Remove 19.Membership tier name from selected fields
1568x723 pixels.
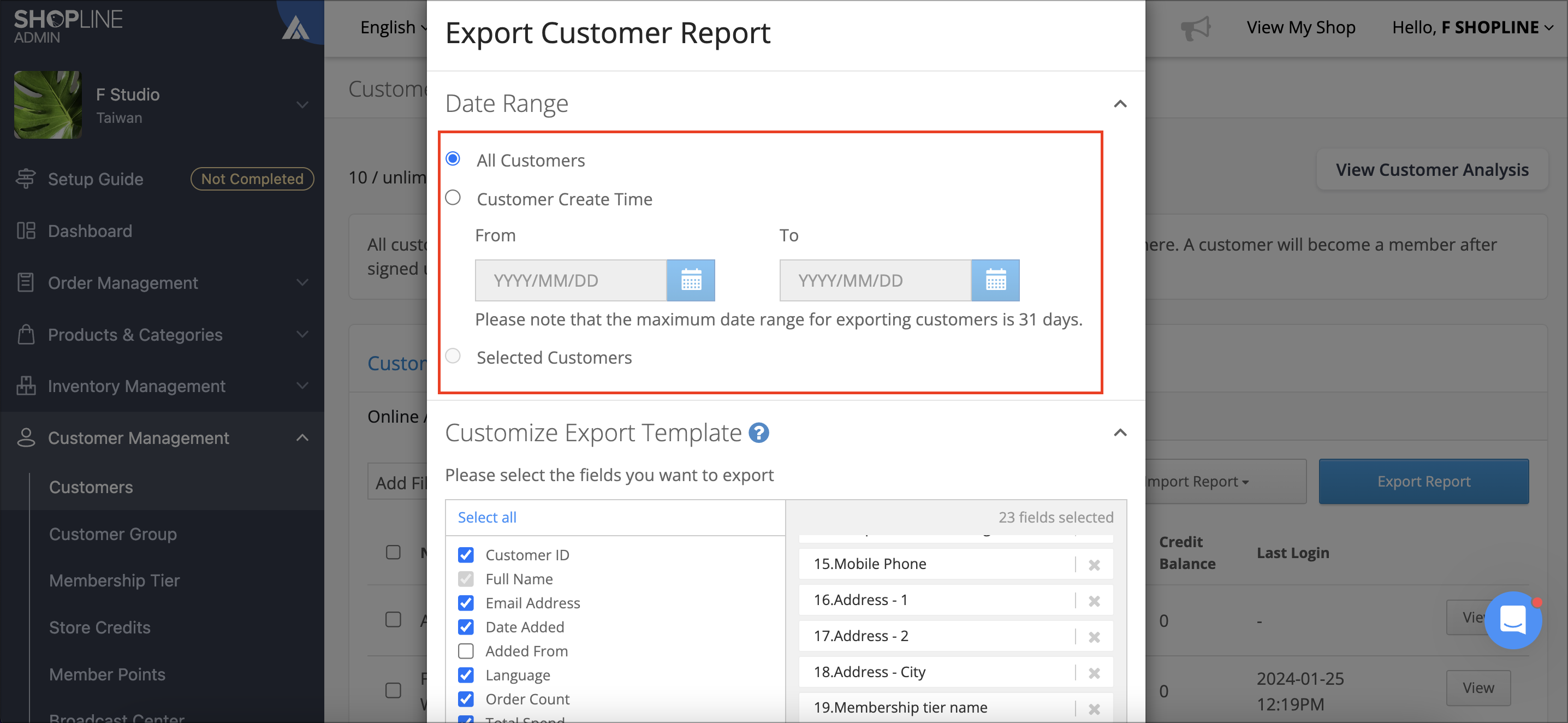1094,708
